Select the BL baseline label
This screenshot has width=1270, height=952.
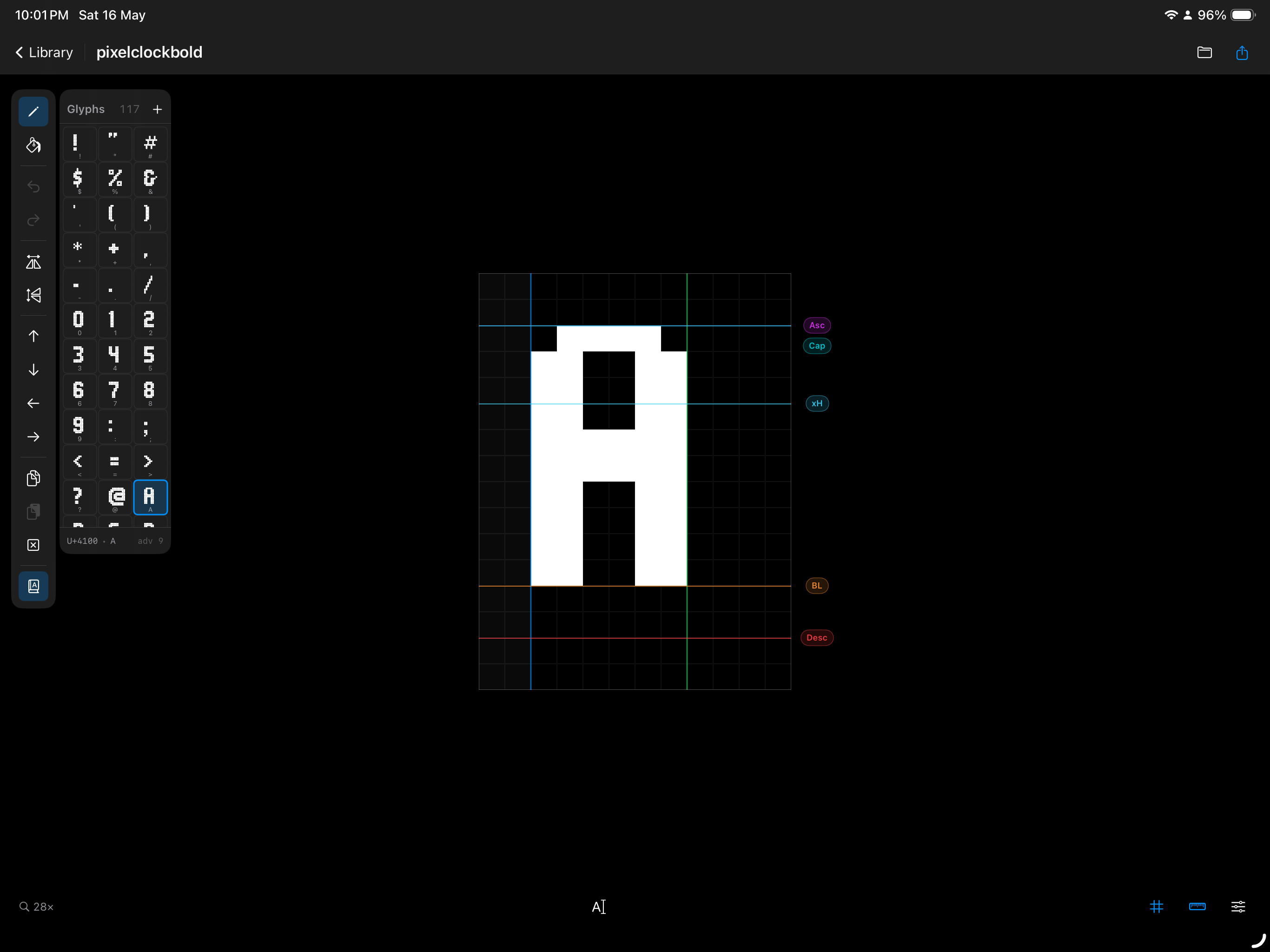816,586
